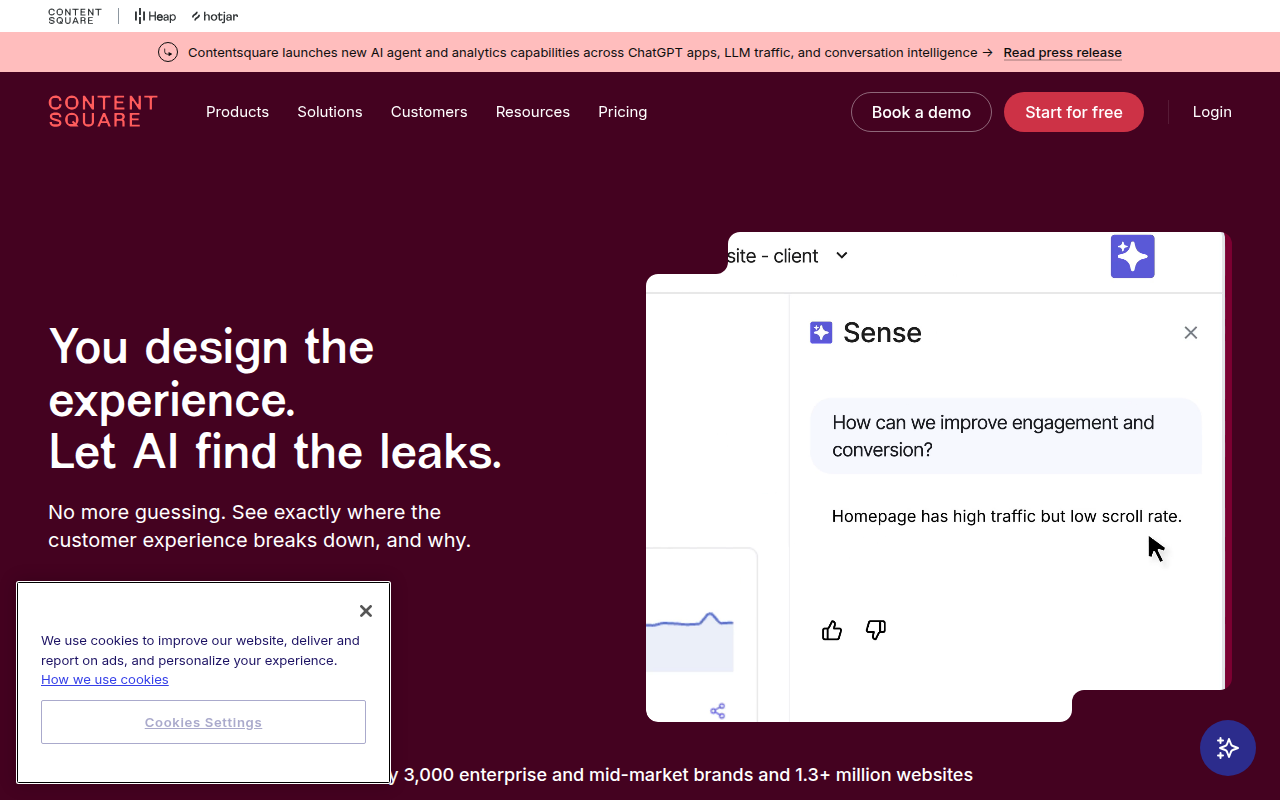This screenshot has height=800, width=1280.
Task: Go to the Pricing page
Action: point(623,112)
